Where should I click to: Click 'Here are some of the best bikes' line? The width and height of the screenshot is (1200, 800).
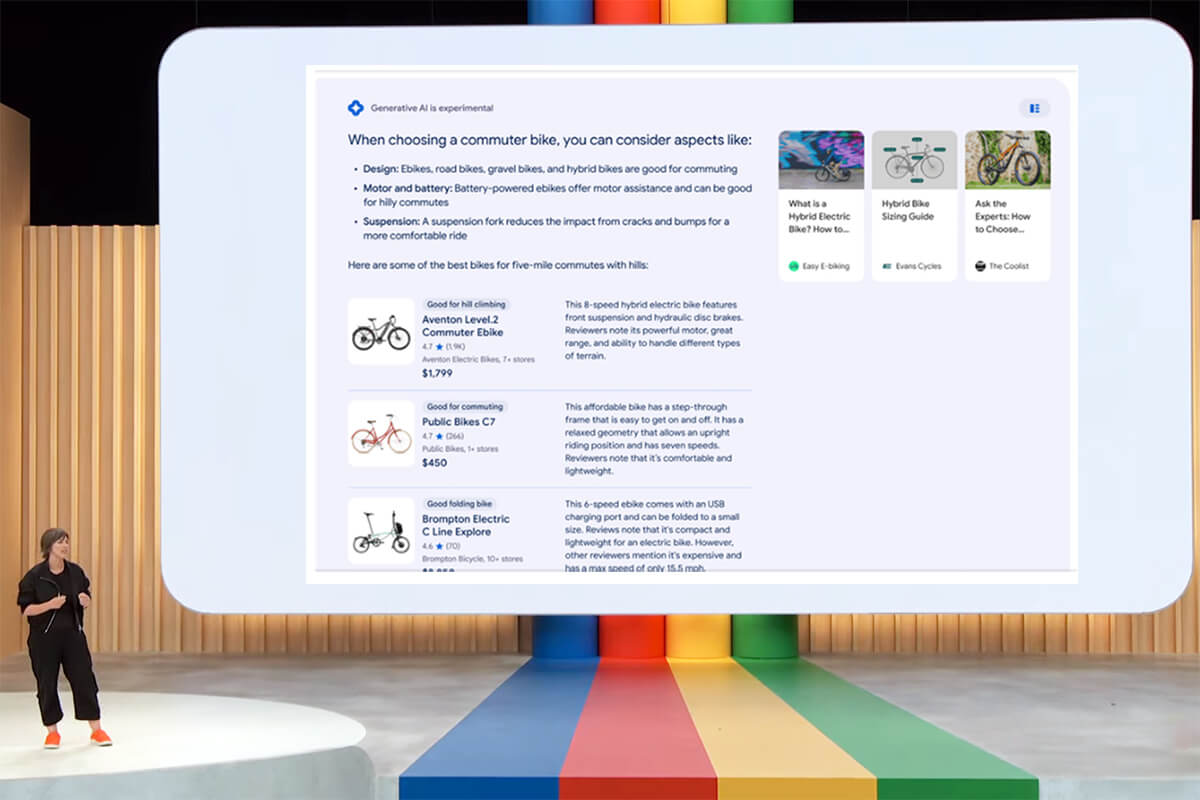[498, 265]
